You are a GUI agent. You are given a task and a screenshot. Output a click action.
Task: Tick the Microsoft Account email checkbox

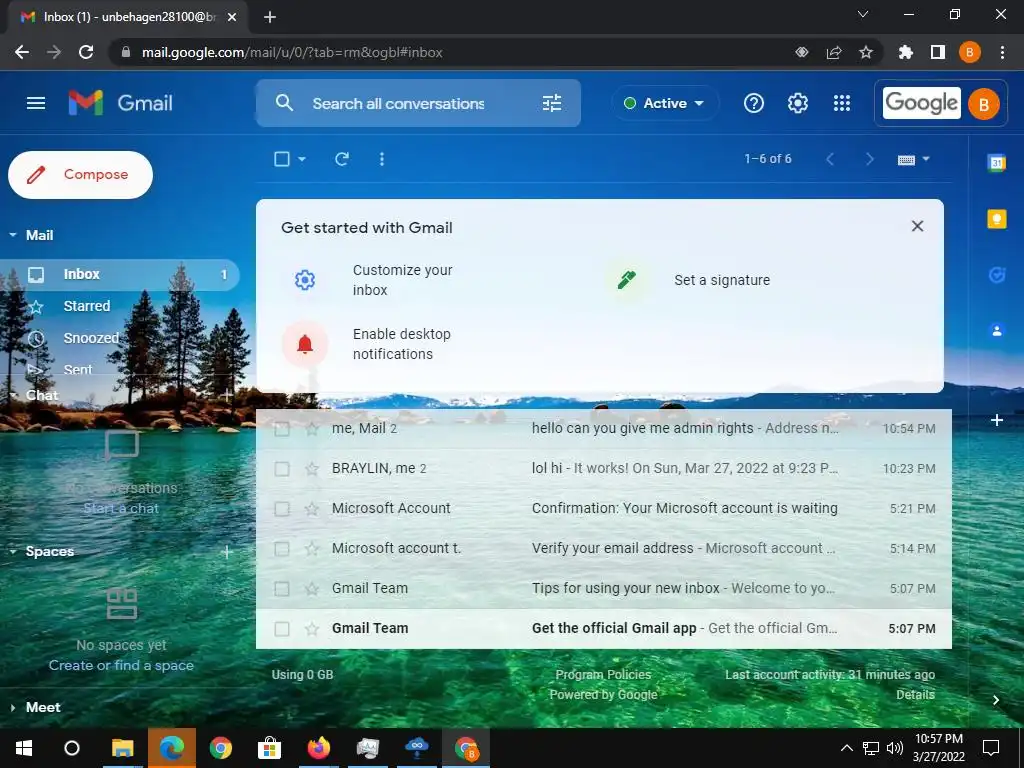(282, 509)
